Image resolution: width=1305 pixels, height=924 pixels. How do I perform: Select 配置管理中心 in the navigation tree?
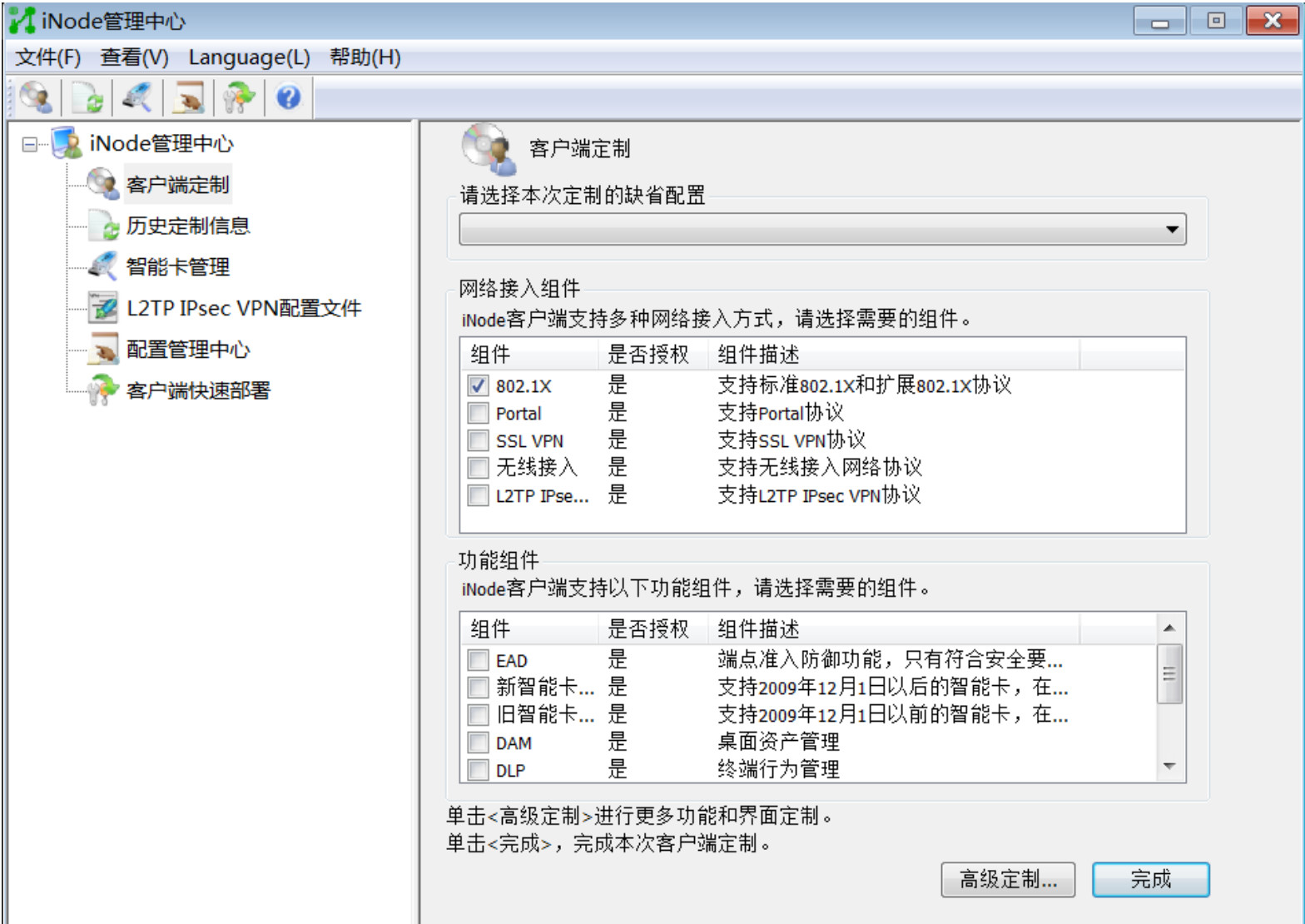[188, 349]
